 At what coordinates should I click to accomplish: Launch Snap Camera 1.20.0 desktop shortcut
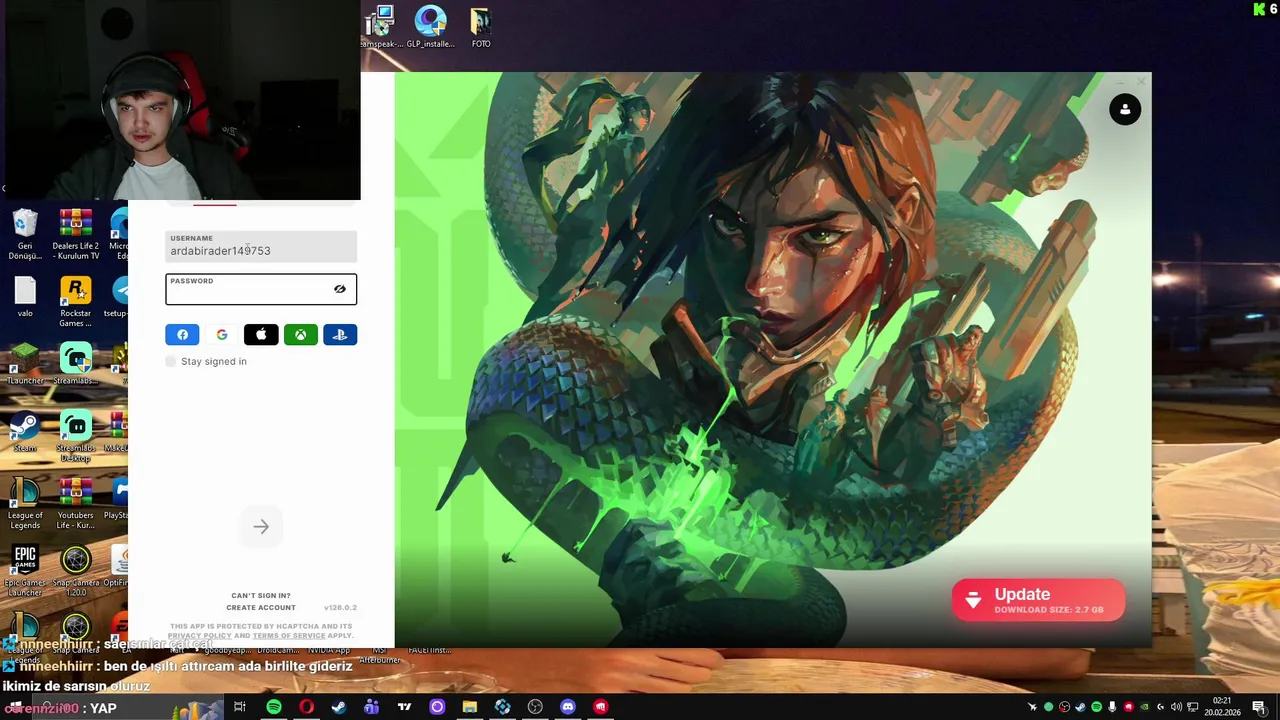(x=76, y=571)
